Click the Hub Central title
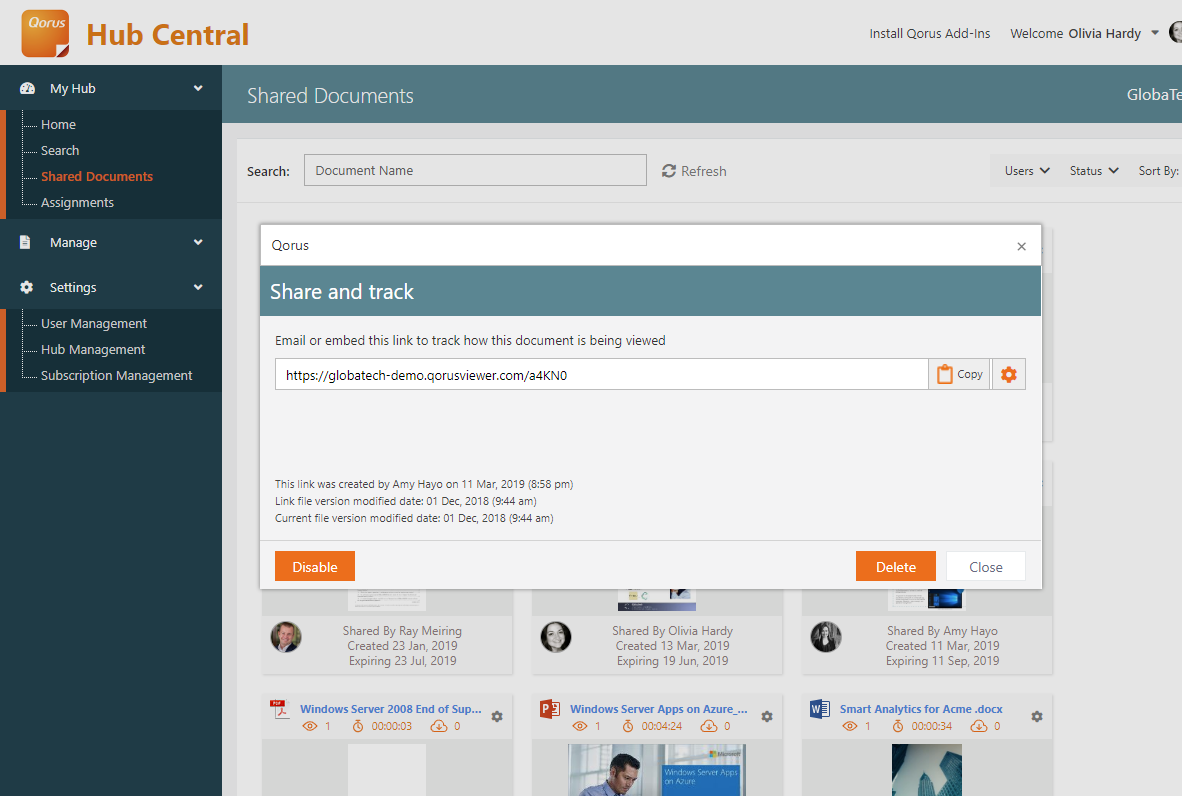 (x=167, y=35)
